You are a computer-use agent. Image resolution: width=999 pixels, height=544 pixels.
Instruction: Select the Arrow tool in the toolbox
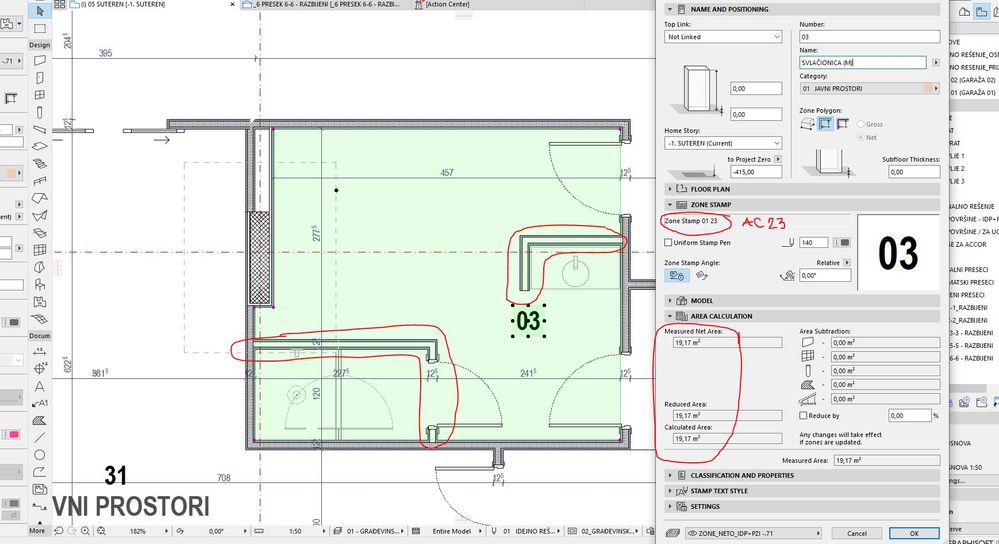click(x=40, y=11)
